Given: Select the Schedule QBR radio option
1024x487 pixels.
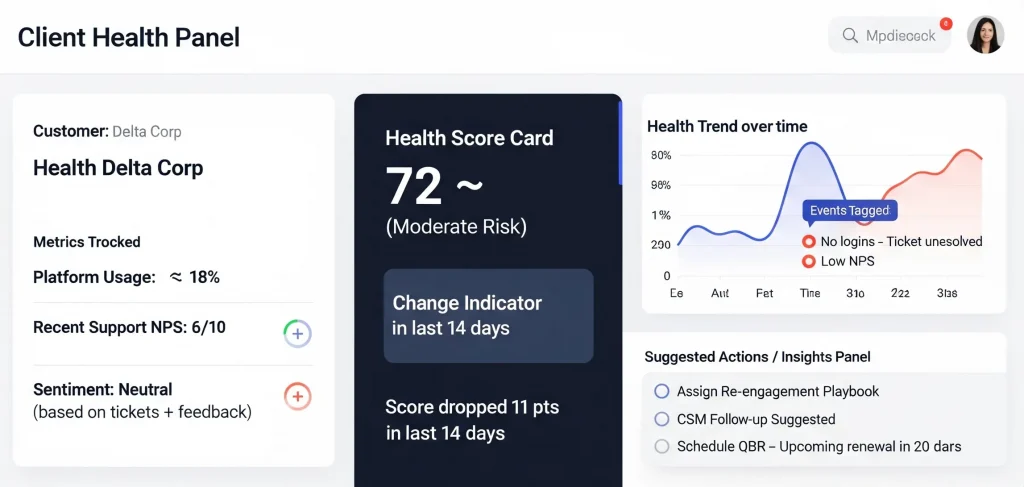Looking at the screenshot, I should pos(661,447).
